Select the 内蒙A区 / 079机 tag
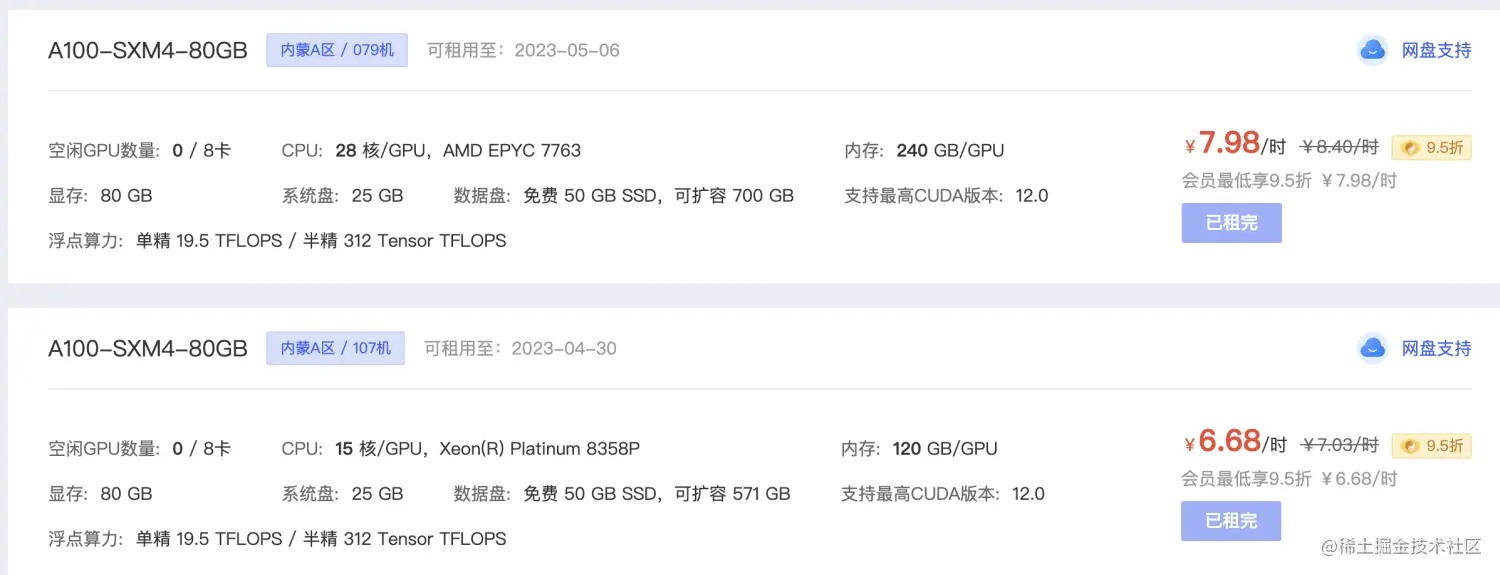 point(337,50)
